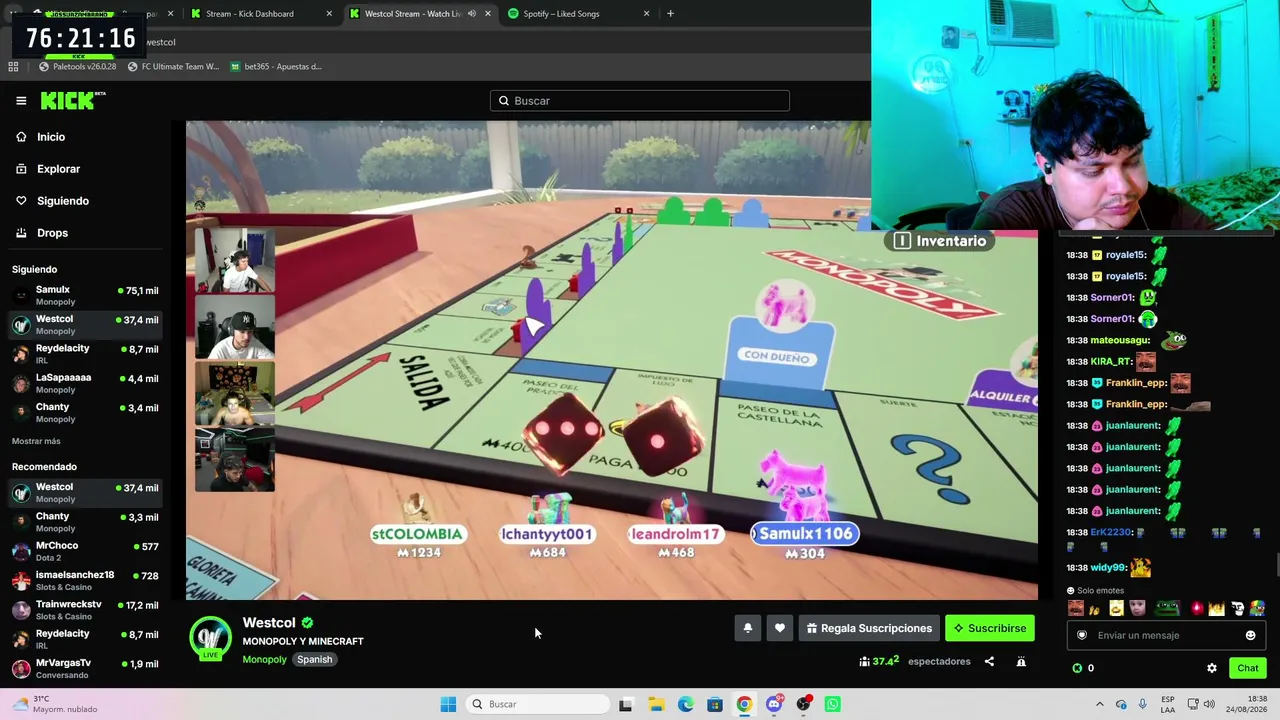The height and width of the screenshot is (720, 1280).
Task: Open MrVargasTv Conversando channel
Action: tap(84, 668)
